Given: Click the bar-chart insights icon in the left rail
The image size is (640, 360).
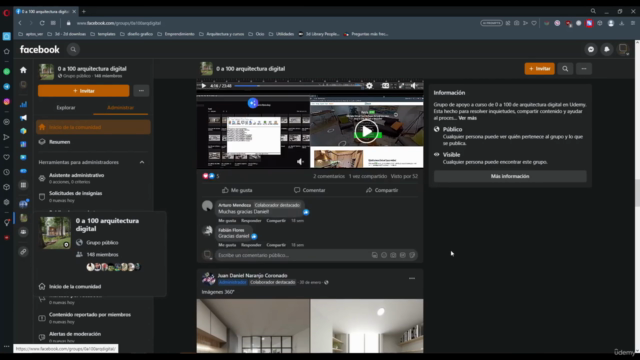Looking at the screenshot, I should (x=23, y=104).
